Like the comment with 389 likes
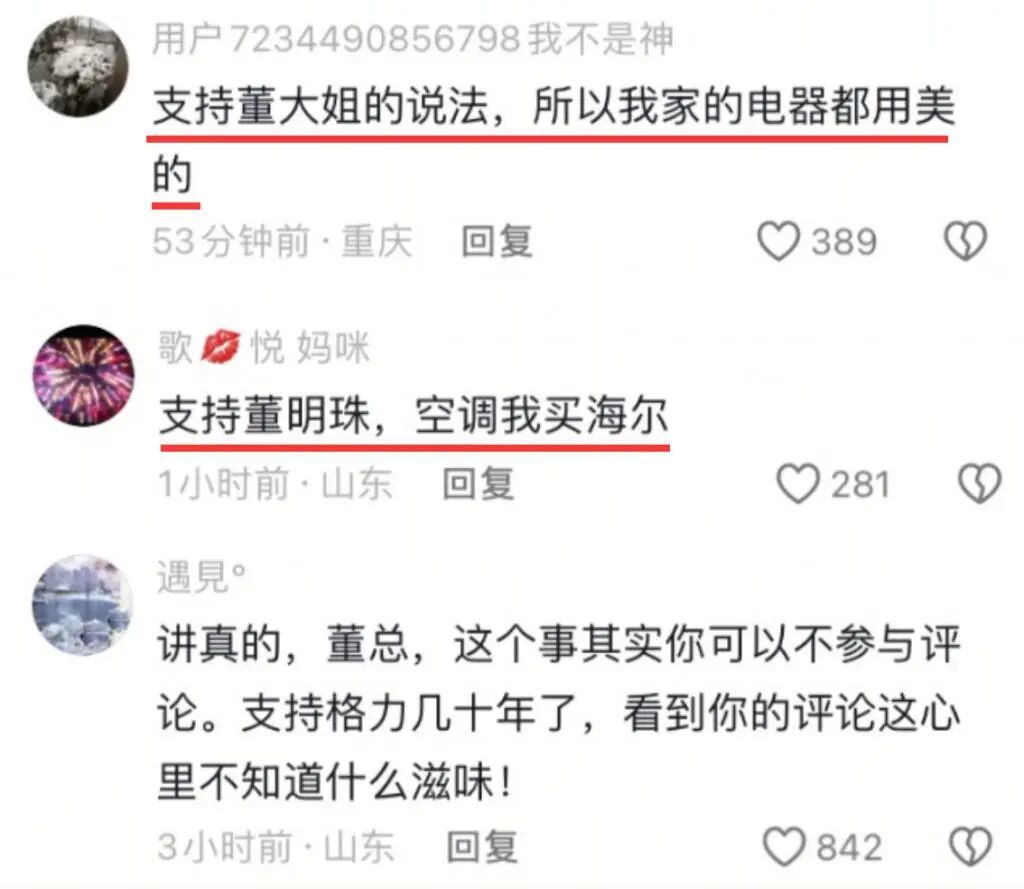The width and height of the screenshot is (1024, 889). pos(778,241)
